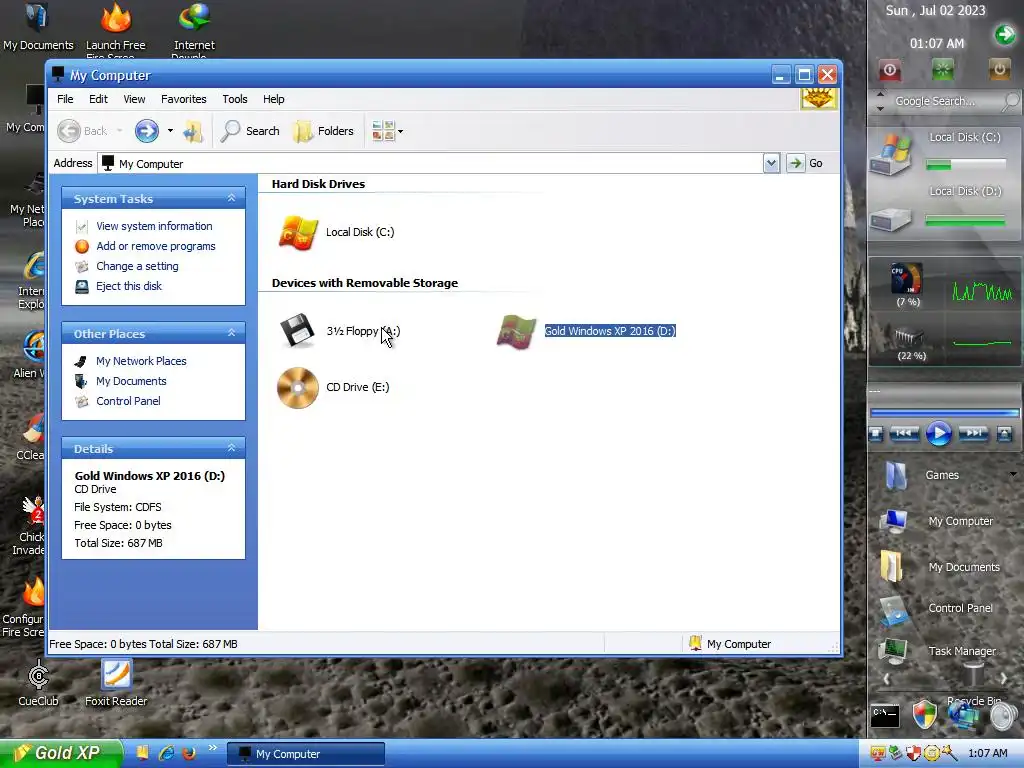The height and width of the screenshot is (768, 1024).
Task: Click the security shield sidebar icon
Action: (x=924, y=715)
